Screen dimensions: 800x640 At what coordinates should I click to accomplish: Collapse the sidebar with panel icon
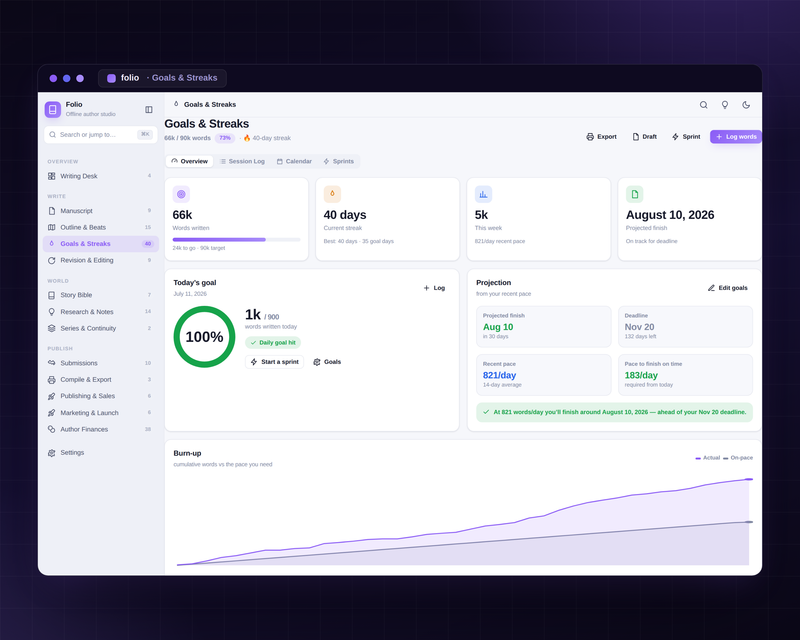pos(148,109)
